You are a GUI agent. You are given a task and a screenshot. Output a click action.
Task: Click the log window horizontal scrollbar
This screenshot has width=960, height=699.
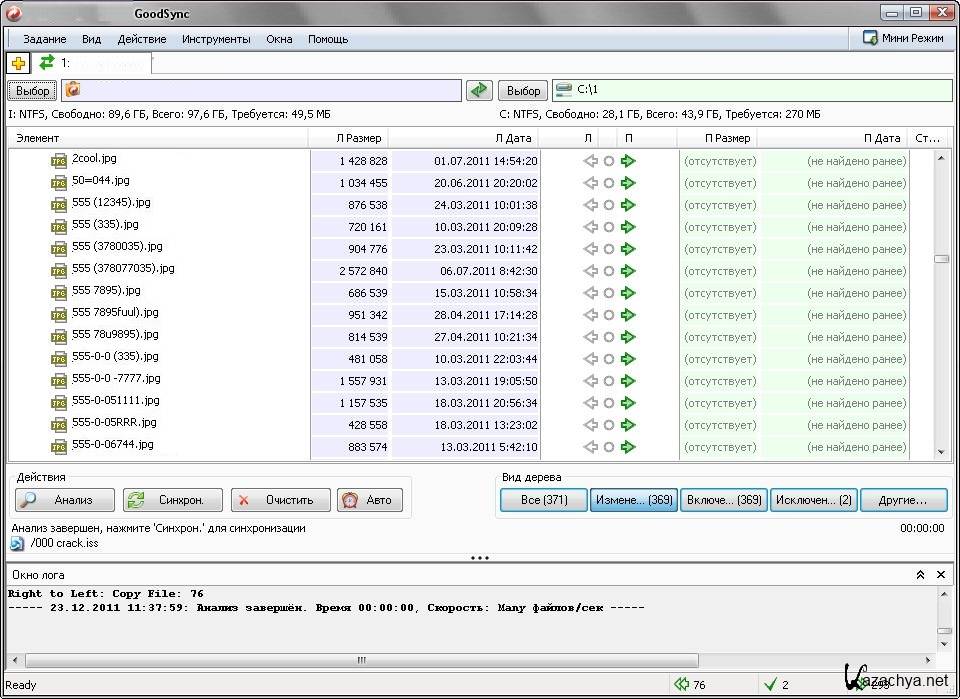tap(360, 660)
